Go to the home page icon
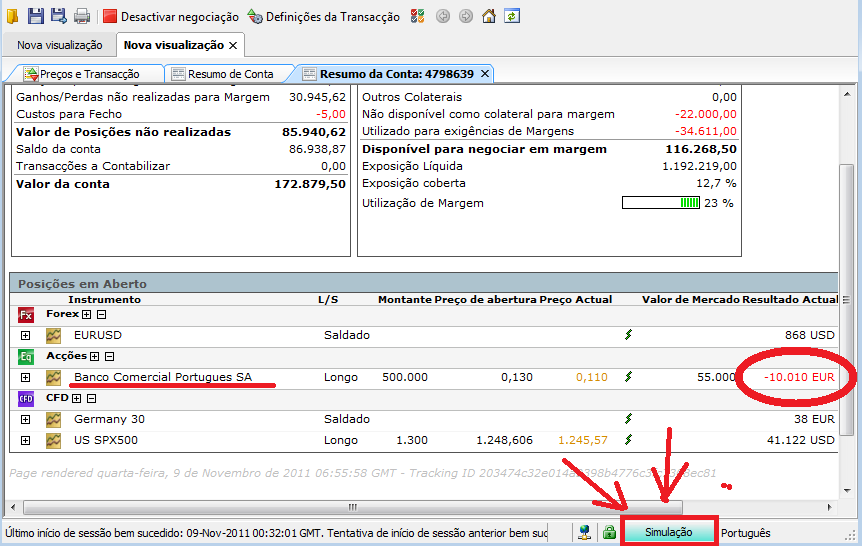The image size is (862, 546). click(489, 16)
